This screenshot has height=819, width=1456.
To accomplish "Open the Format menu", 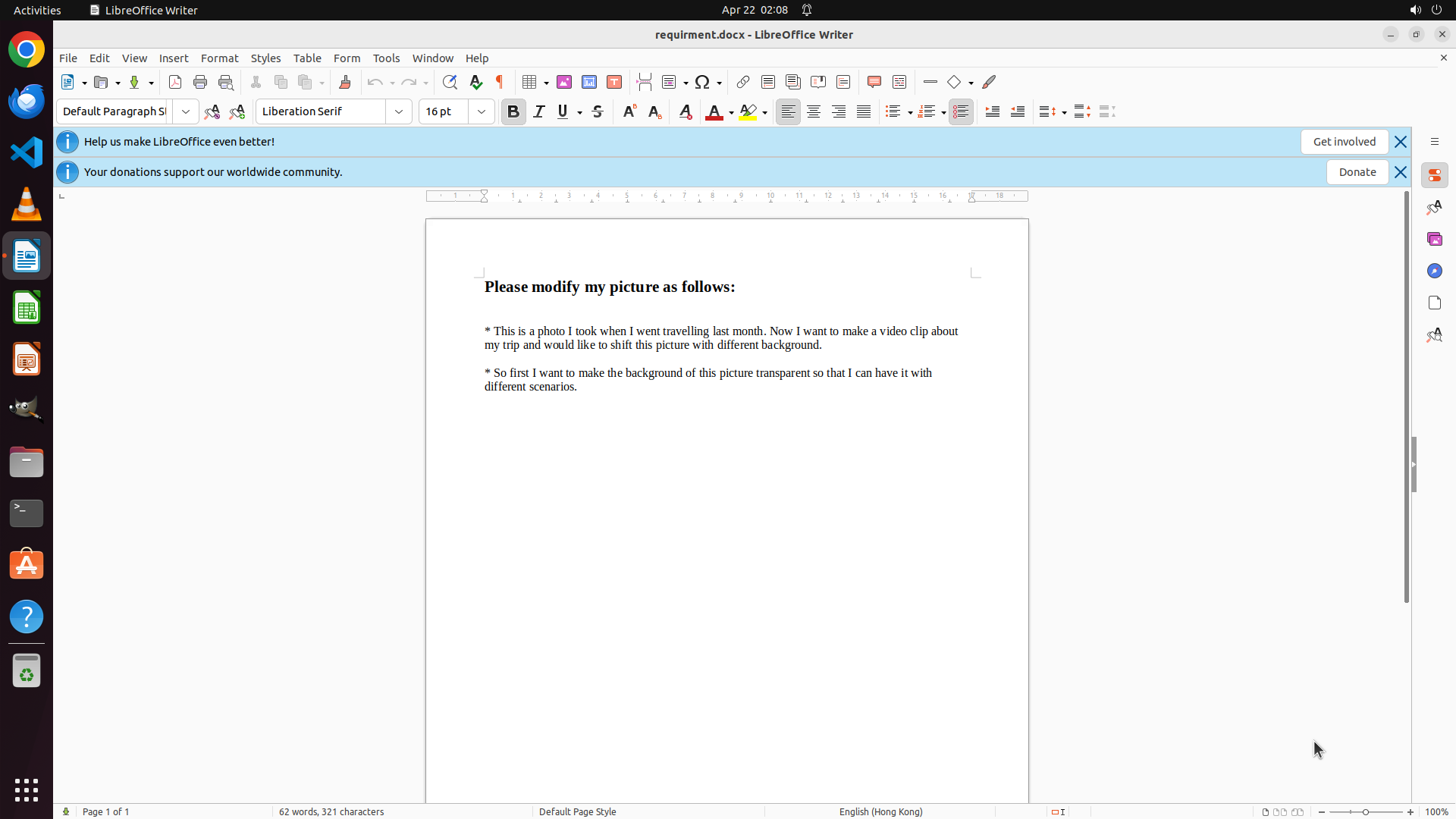I will click(219, 58).
